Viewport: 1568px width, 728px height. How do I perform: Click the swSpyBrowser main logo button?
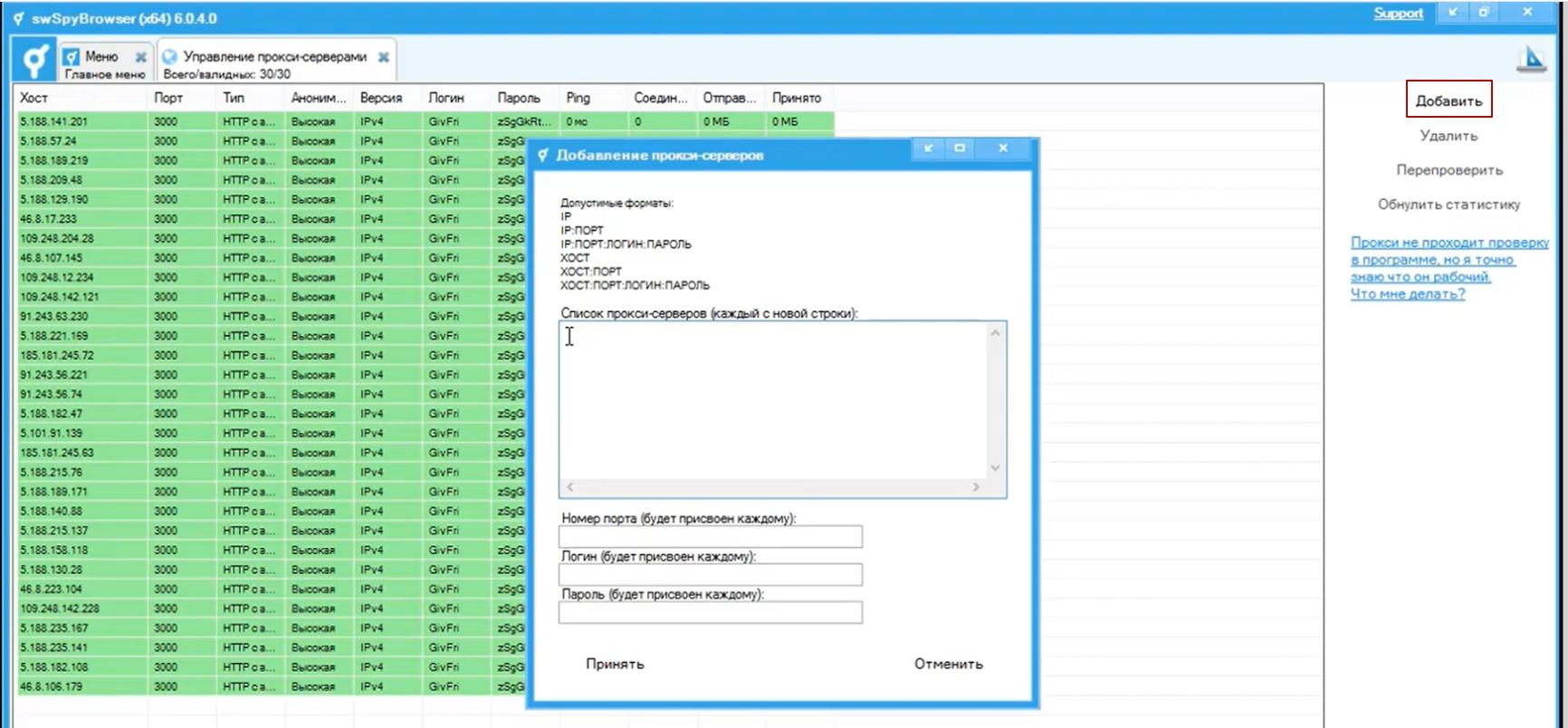point(34,61)
